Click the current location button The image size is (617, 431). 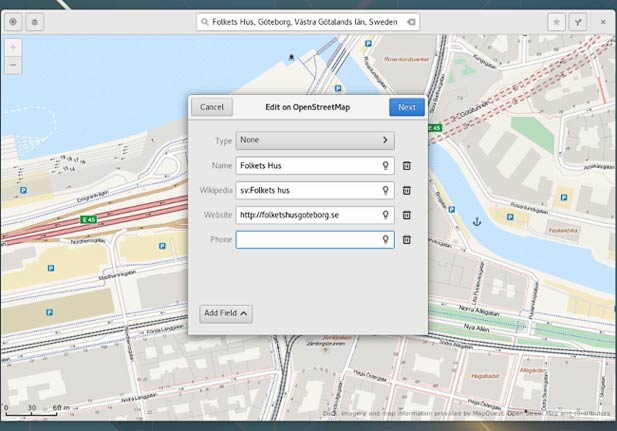(x=13, y=22)
